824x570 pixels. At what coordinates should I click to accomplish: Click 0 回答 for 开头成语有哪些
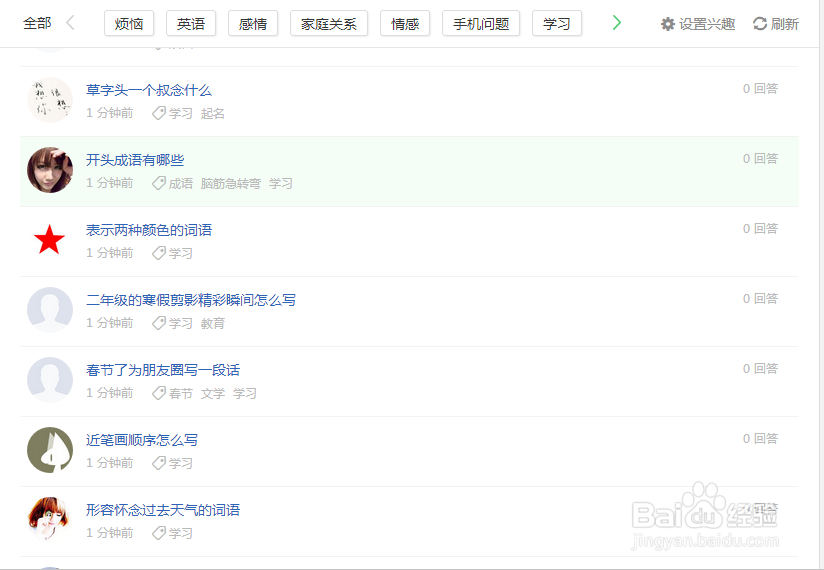[760, 159]
